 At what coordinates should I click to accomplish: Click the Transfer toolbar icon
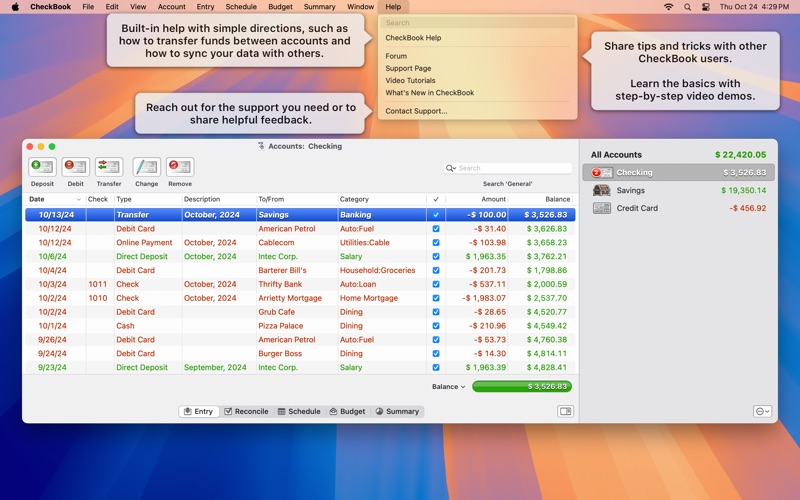click(x=109, y=167)
